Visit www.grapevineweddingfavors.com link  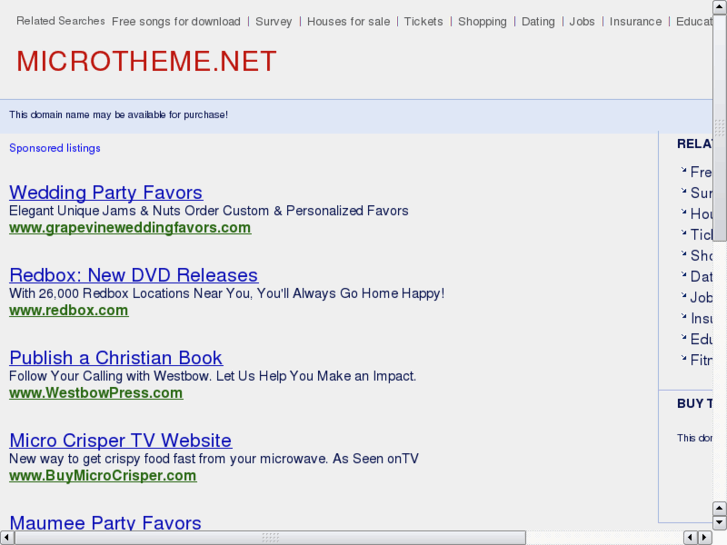(130, 228)
